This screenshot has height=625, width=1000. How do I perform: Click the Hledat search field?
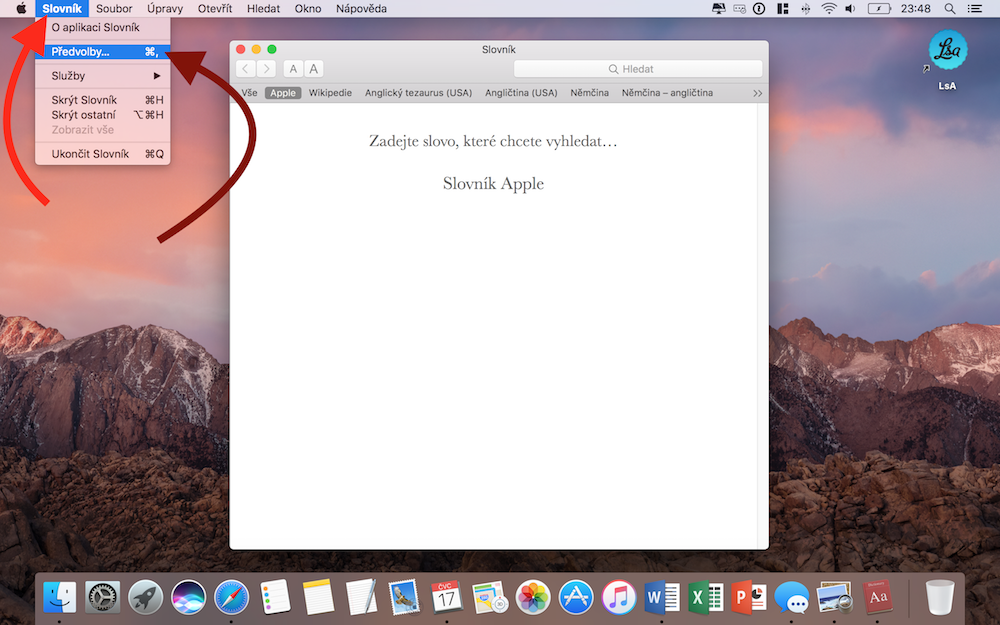point(638,69)
